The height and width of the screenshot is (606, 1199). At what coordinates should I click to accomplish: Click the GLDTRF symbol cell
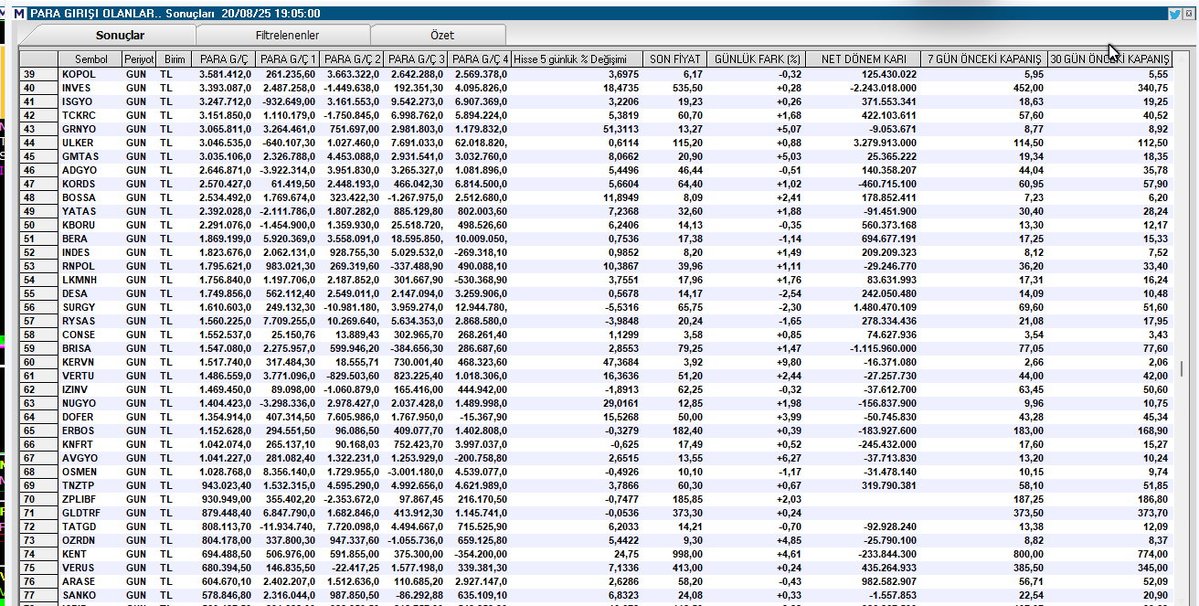point(90,513)
